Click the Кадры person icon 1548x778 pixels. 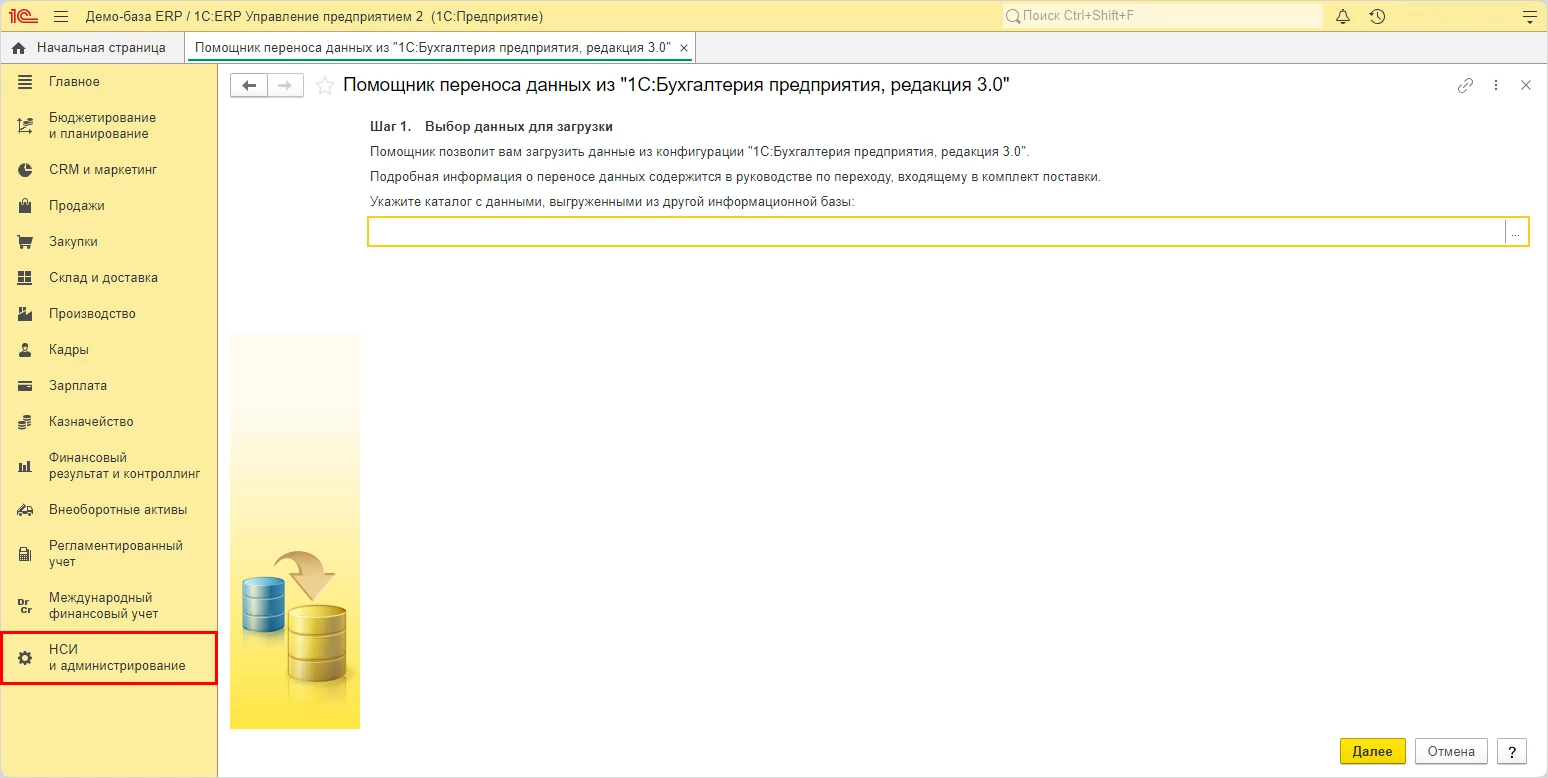click(x=26, y=350)
